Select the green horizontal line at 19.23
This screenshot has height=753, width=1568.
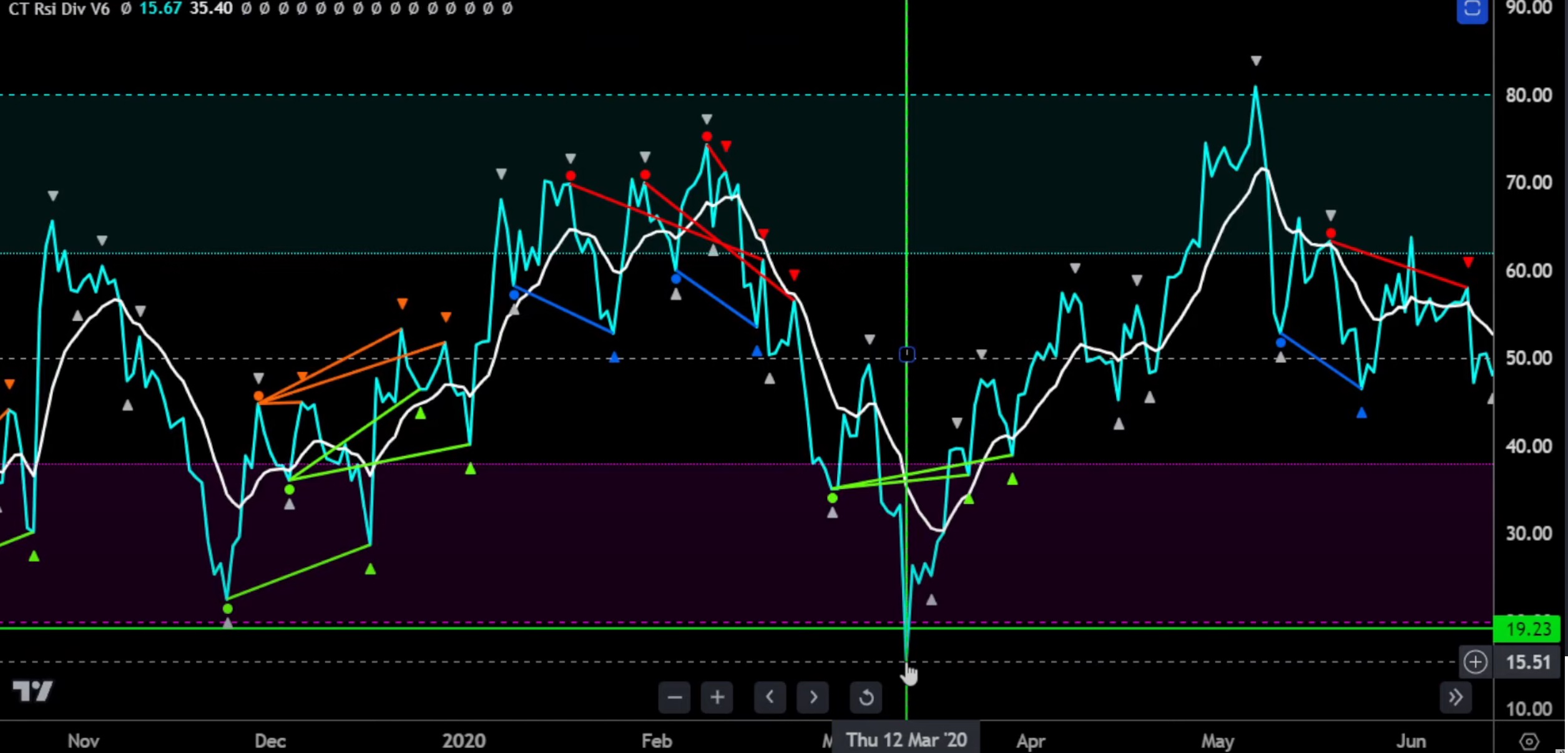pyautogui.click(x=499, y=628)
